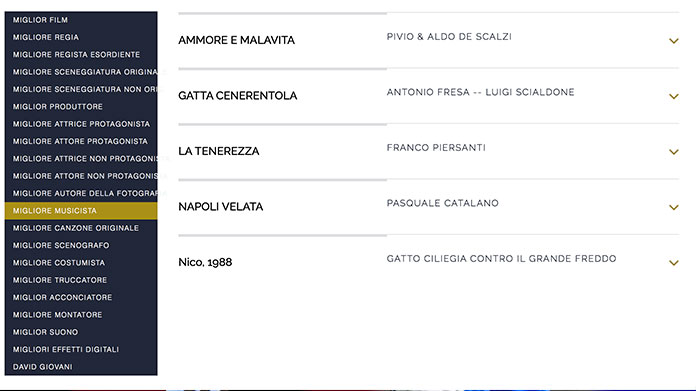696x391 pixels.
Task: Select Migliore Scenografo in sidebar
Action: click(81, 245)
